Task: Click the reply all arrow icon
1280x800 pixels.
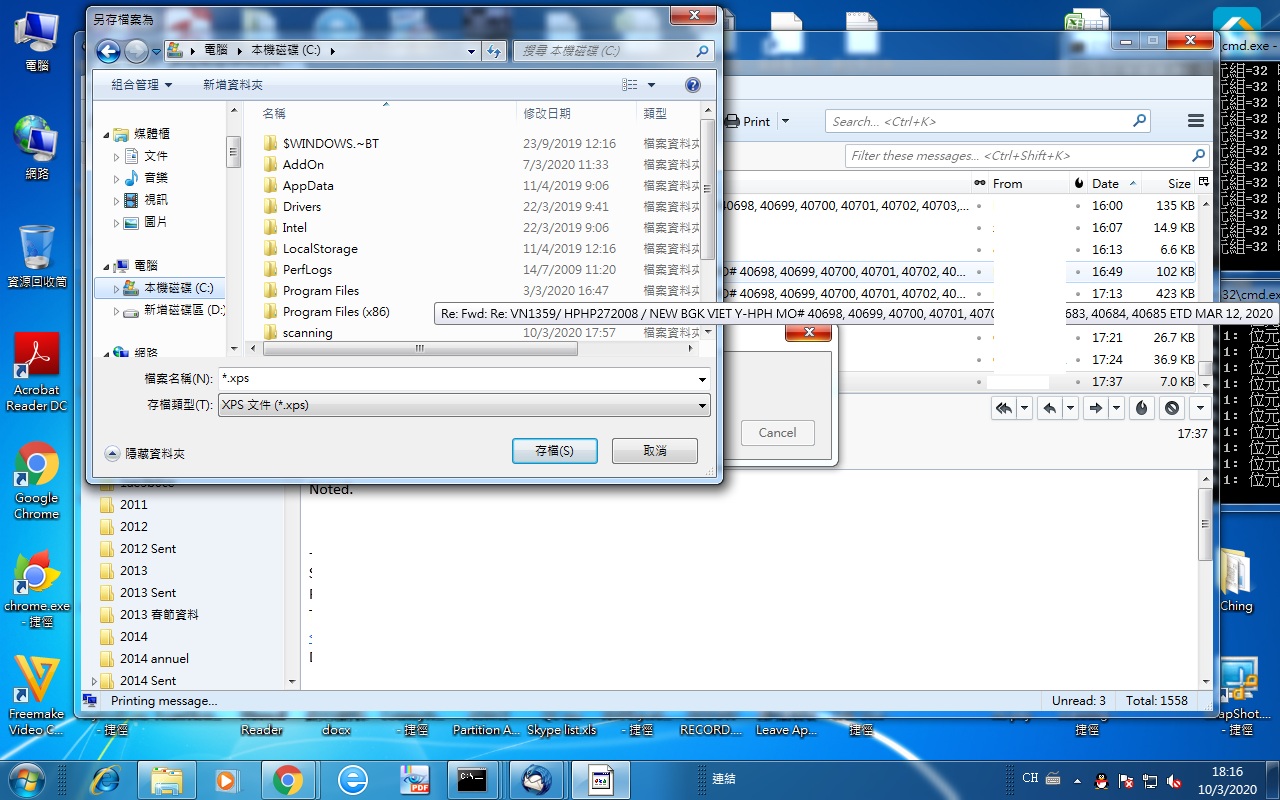Action: point(1003,408)
